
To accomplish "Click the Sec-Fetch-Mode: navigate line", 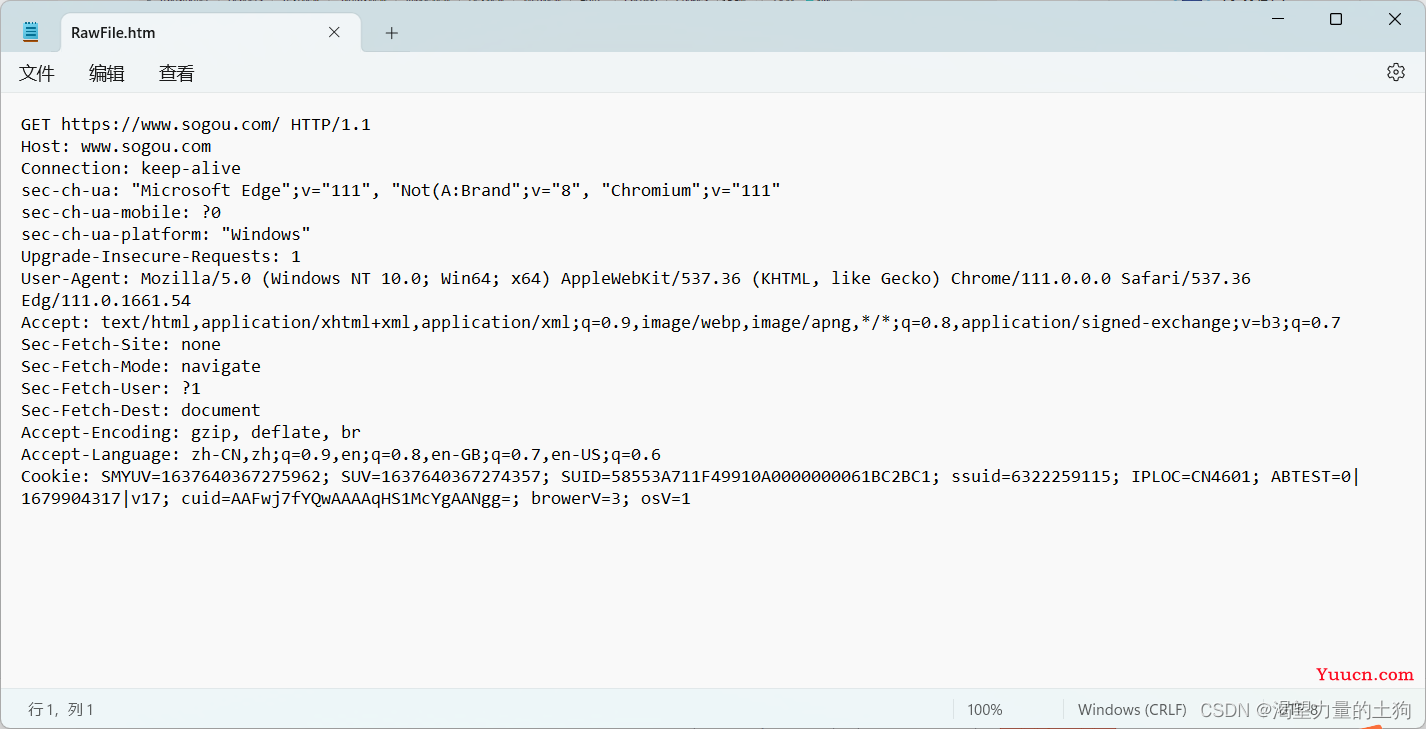I will 140,367.
